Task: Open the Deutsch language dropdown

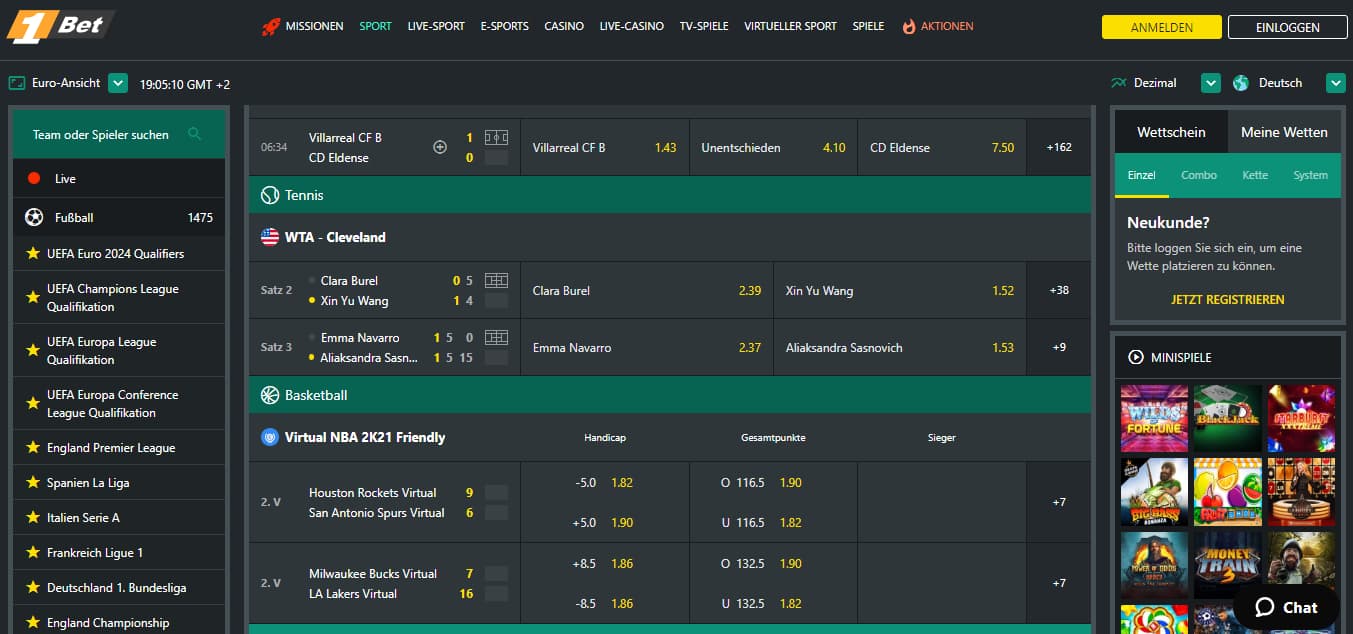Action: point(1336,83)
